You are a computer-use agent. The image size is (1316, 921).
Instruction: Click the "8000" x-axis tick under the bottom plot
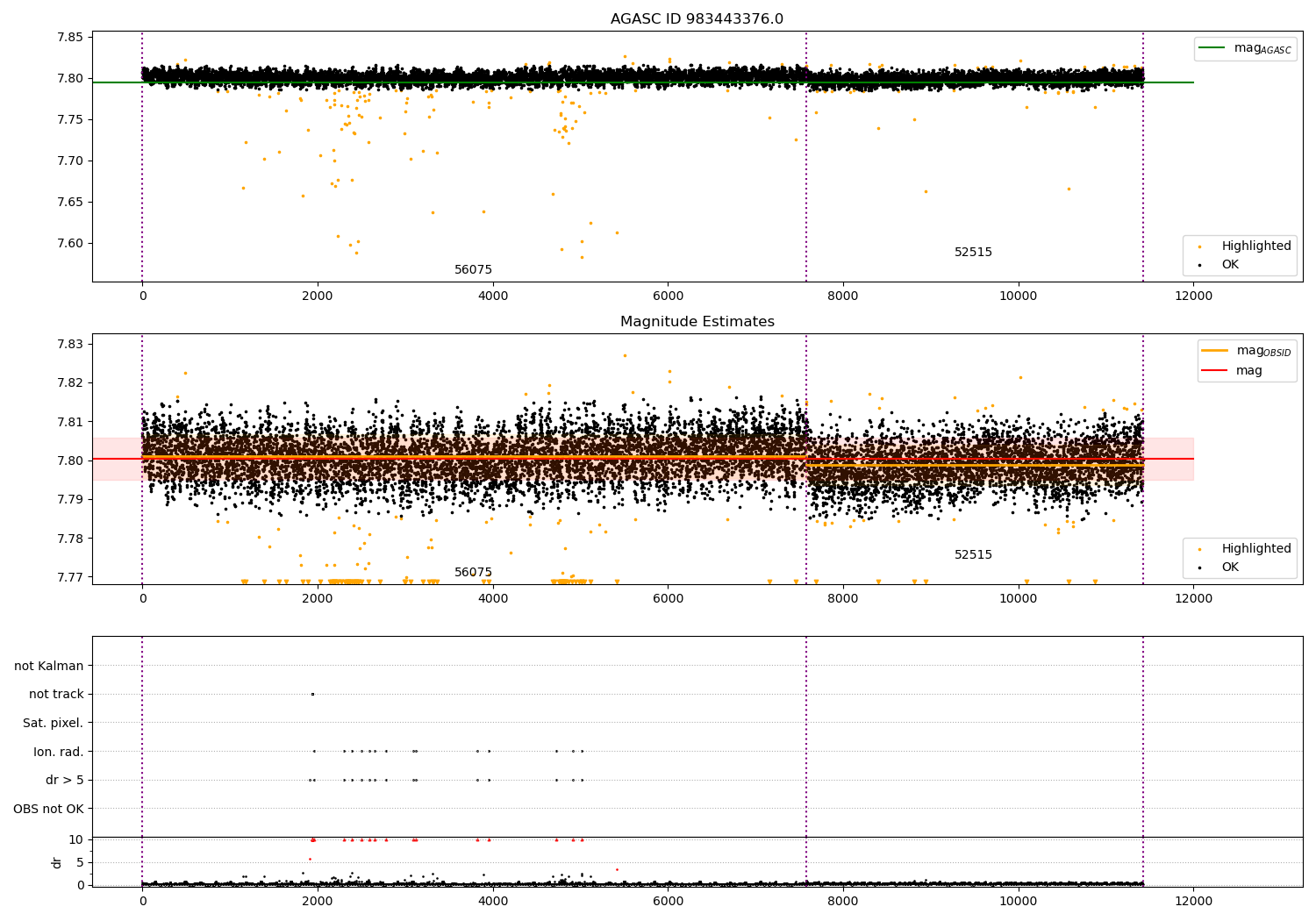[843, 902]
